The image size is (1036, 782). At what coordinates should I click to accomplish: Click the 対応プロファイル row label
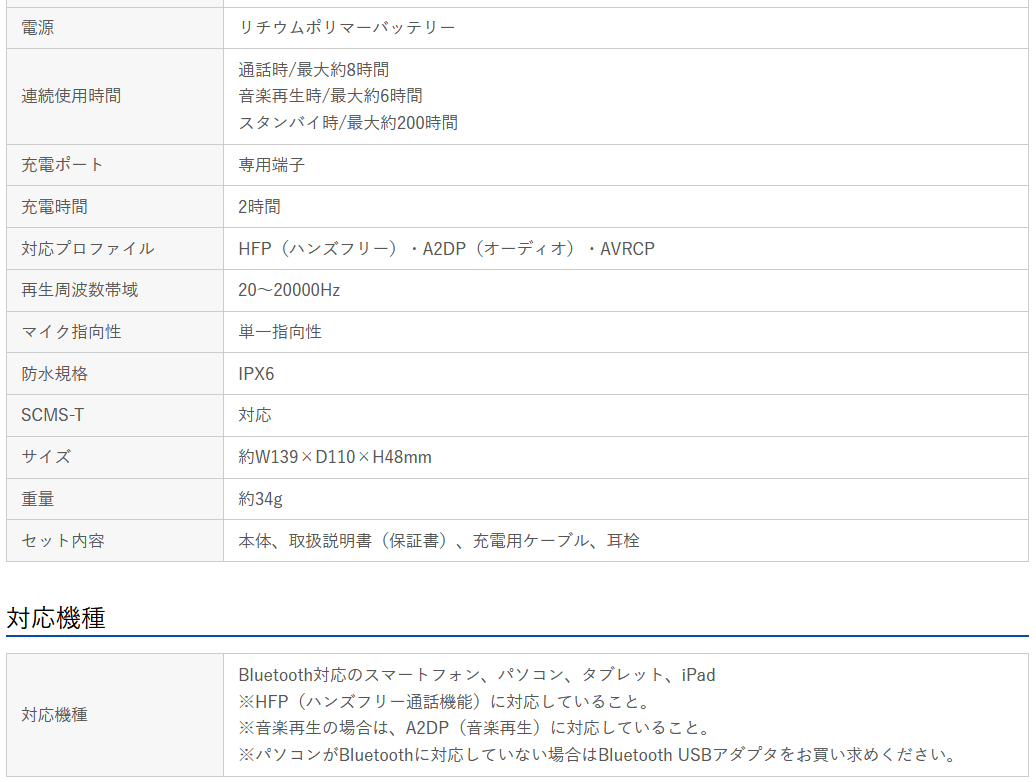88,249
